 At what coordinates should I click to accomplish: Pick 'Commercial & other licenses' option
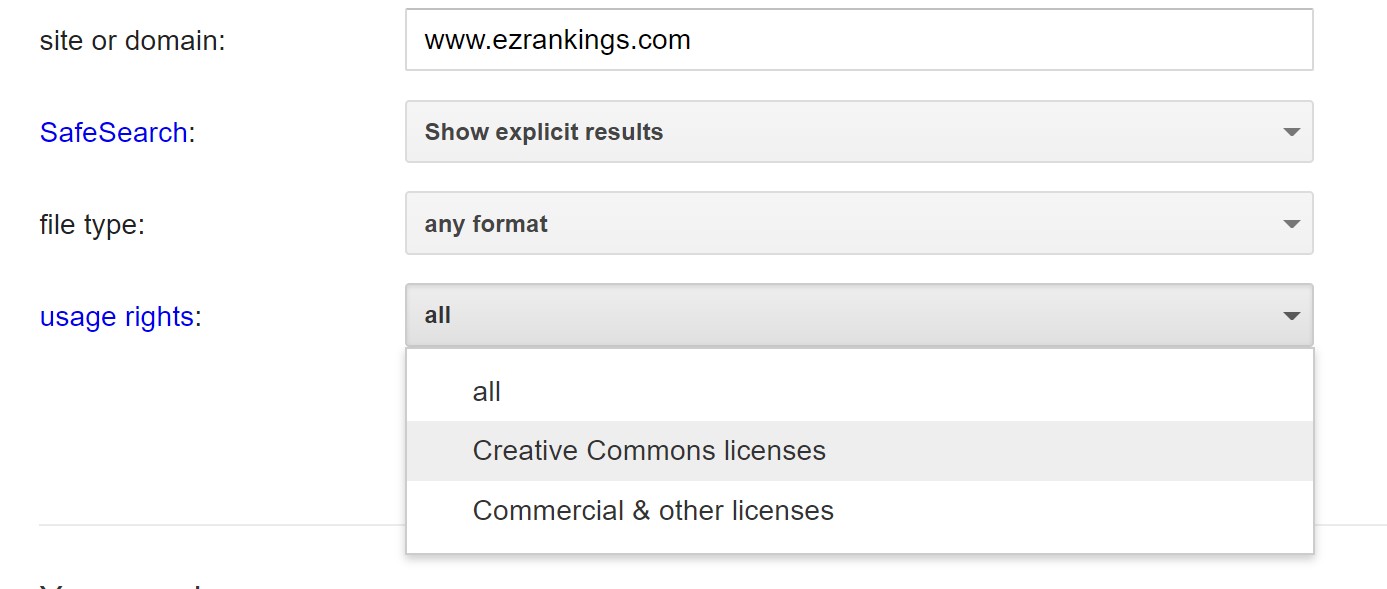(x=653, y=511)
